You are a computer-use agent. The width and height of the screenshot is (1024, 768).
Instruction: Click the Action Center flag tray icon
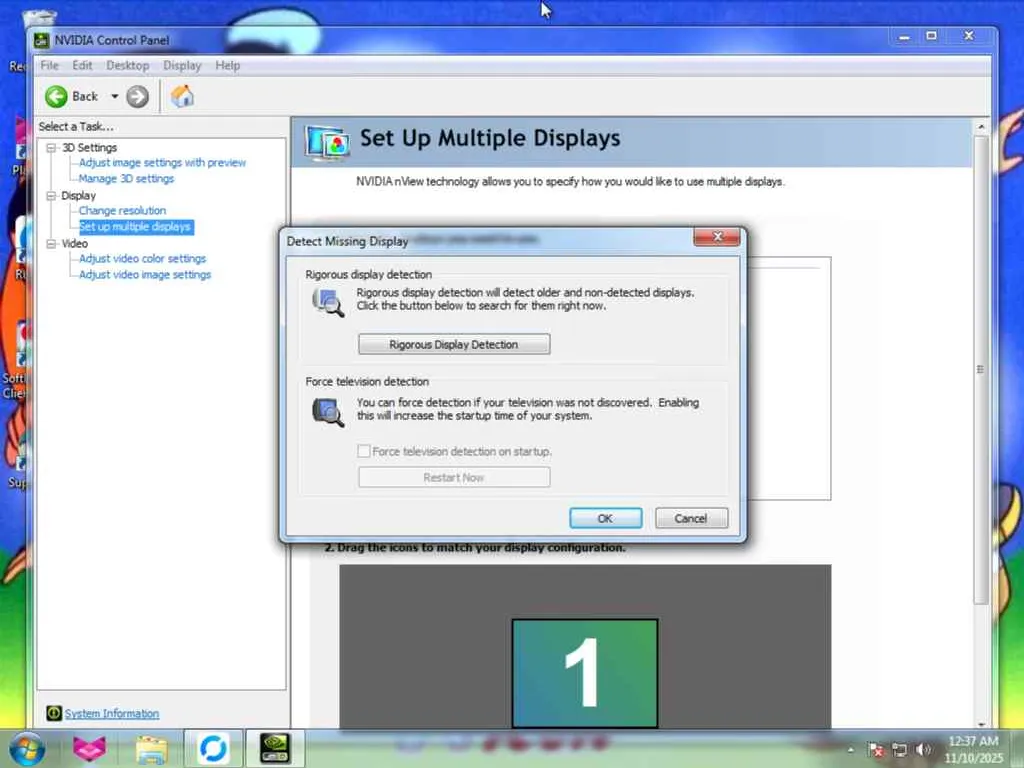[x=876, y=750]
